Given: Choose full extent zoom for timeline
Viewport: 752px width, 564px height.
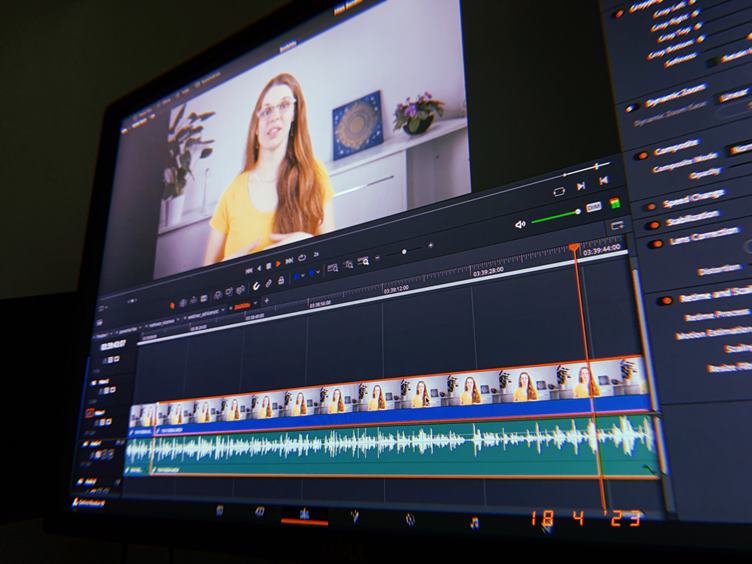Looking at the screenshot, I should click(x=332, y=268).
